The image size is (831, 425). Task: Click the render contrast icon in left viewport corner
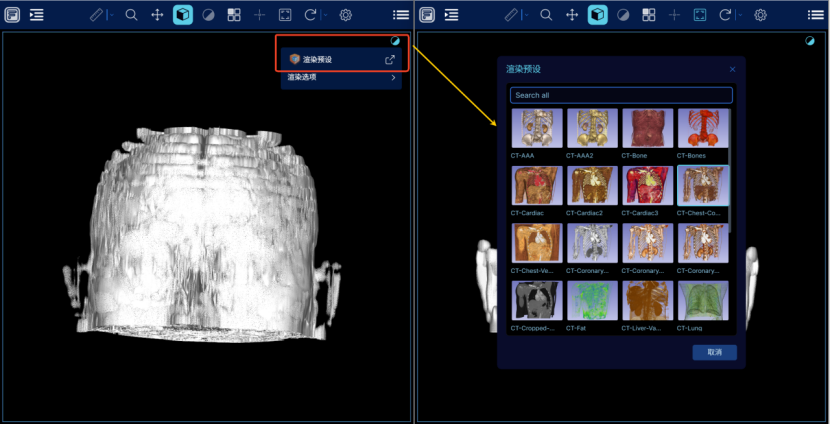point(395,41)
